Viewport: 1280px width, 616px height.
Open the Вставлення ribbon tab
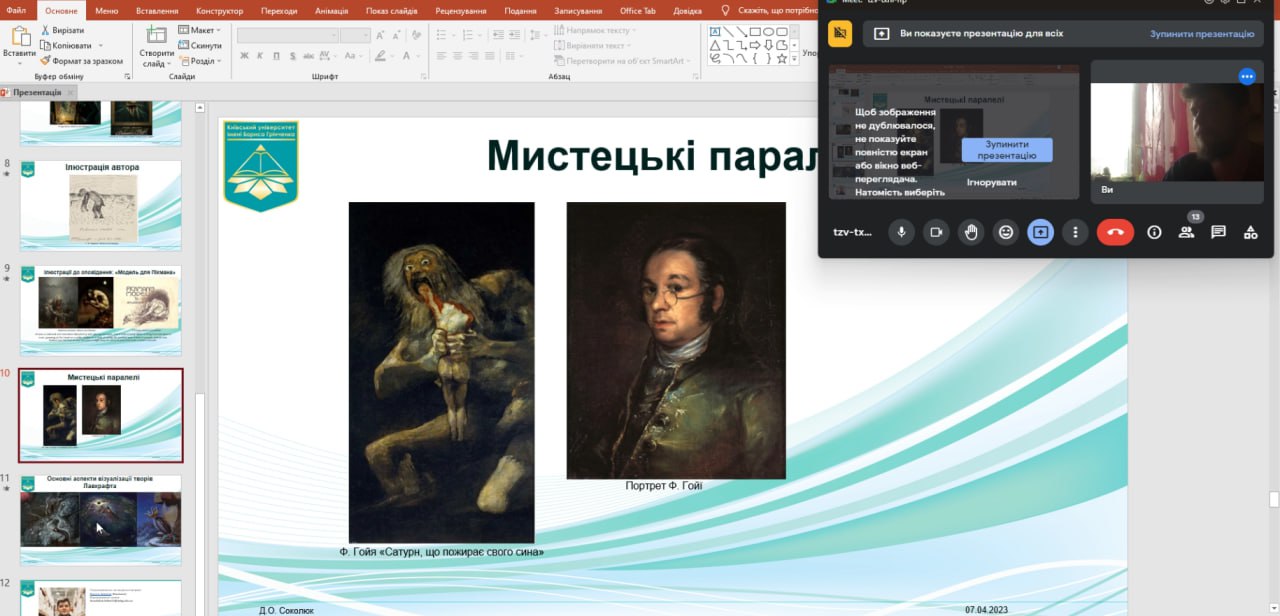tap(156, 11)
